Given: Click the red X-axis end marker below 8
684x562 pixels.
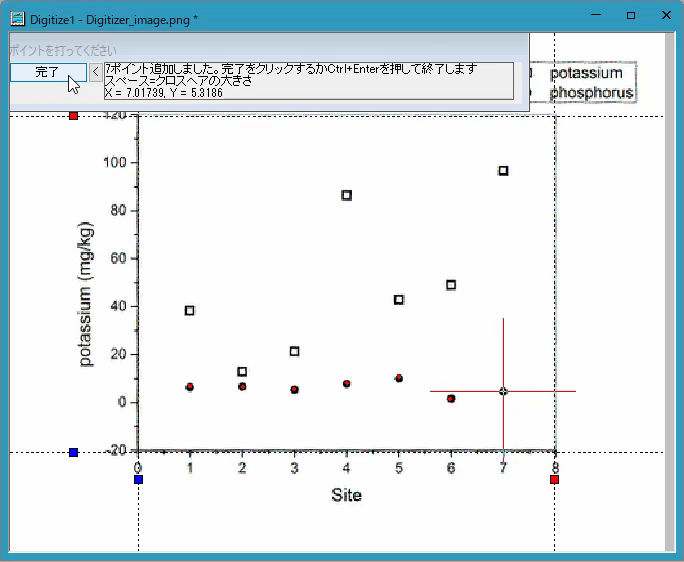Looking at the screenshot, I should 554,480.
